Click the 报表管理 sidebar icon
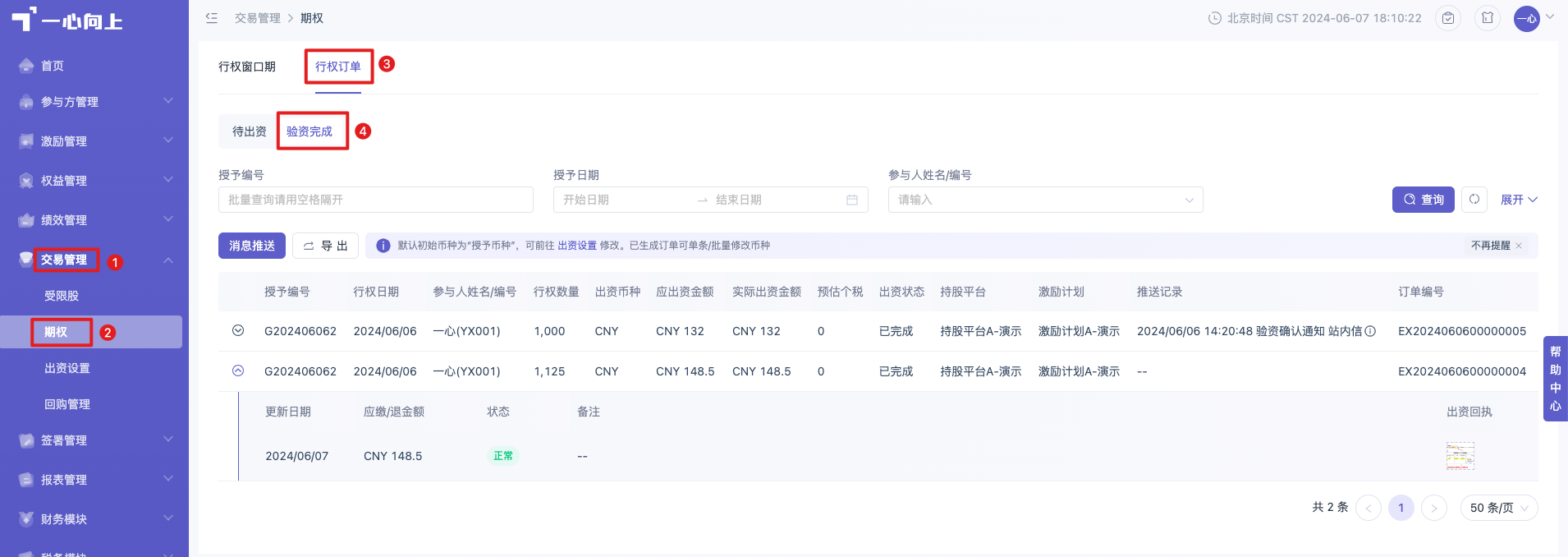 (x=26, y=480)
